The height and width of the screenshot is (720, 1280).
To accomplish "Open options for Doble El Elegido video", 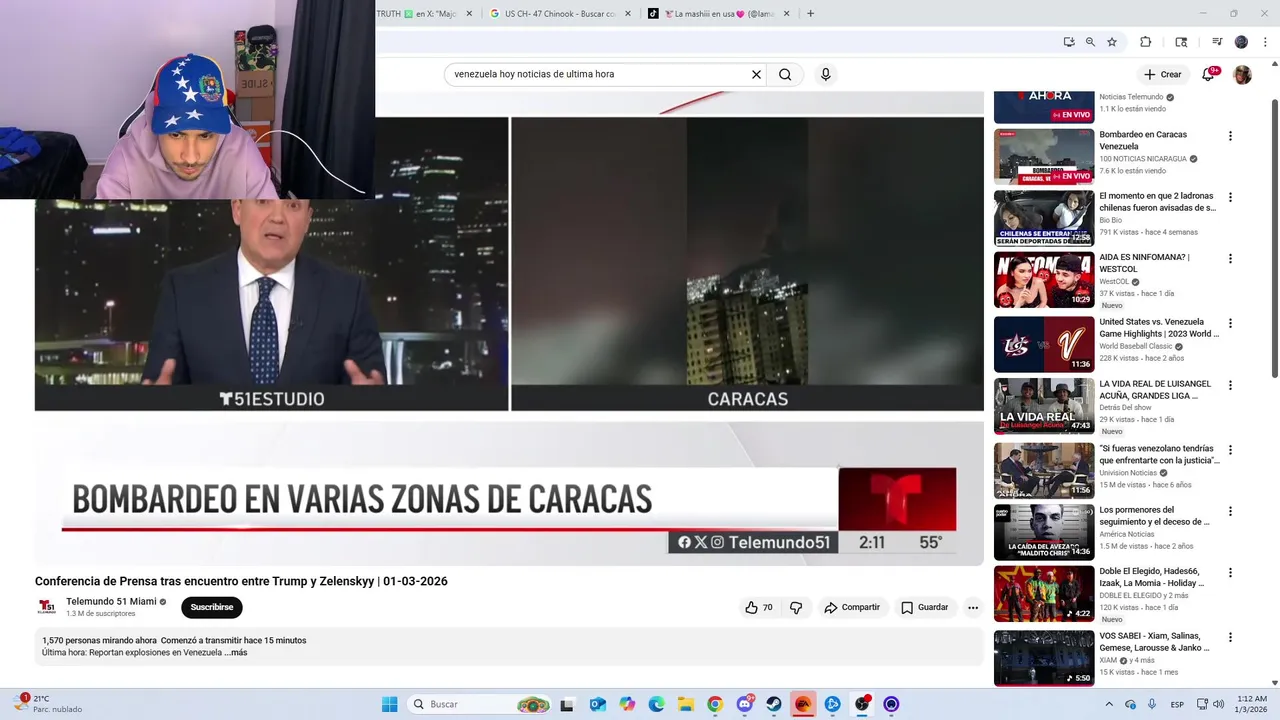I will [1230, 573].
